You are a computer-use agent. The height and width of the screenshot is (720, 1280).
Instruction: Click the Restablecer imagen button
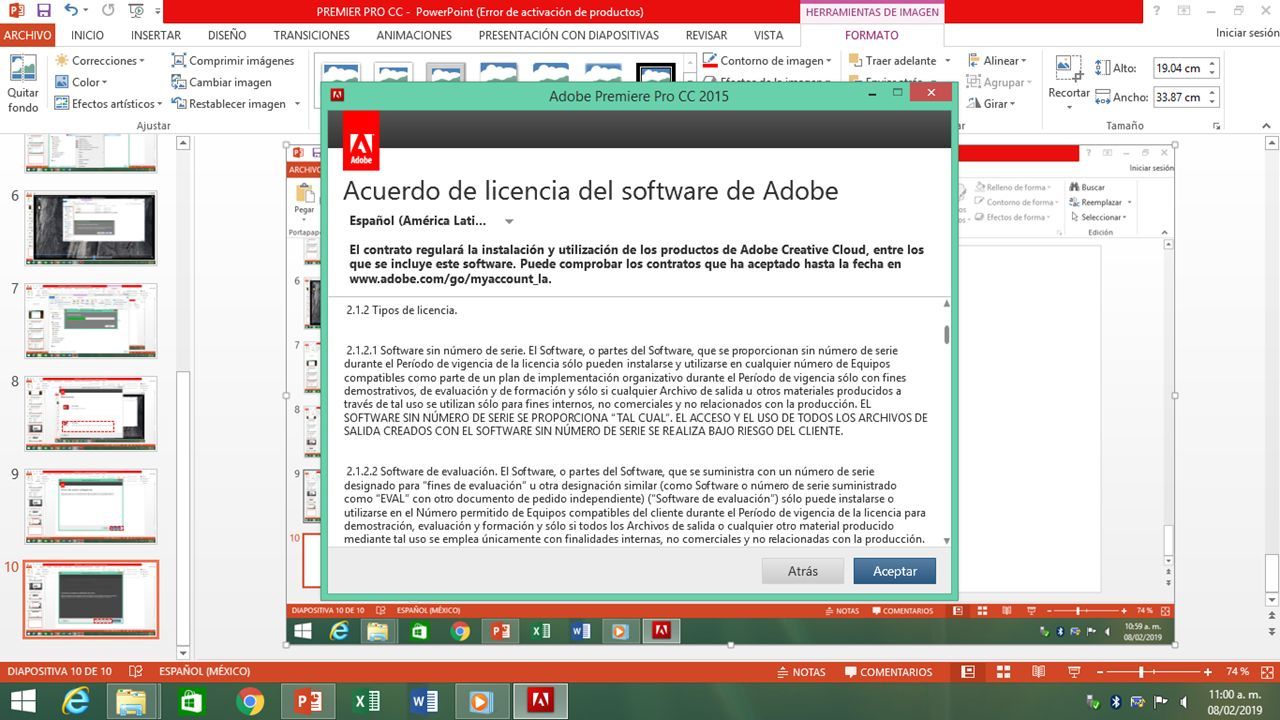pyautogui.click(x=229, y=104)
